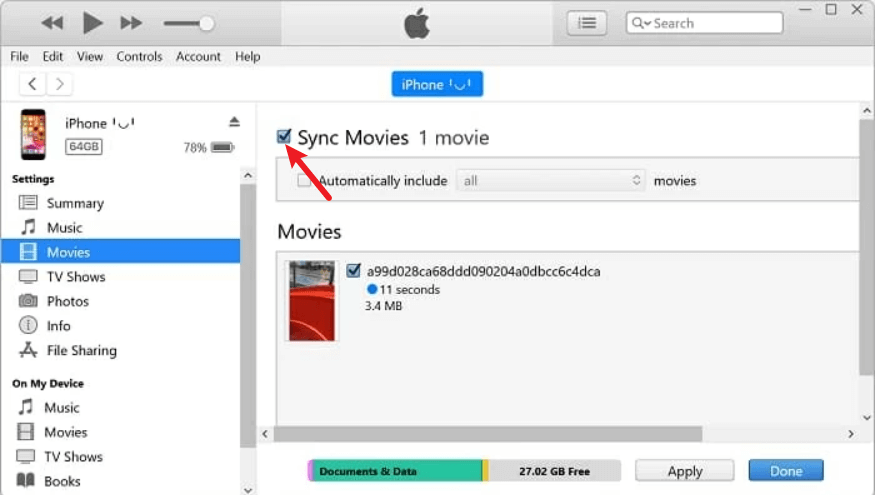875x495 pixels.
Task: Click inside the Search field
Action: 704,23
